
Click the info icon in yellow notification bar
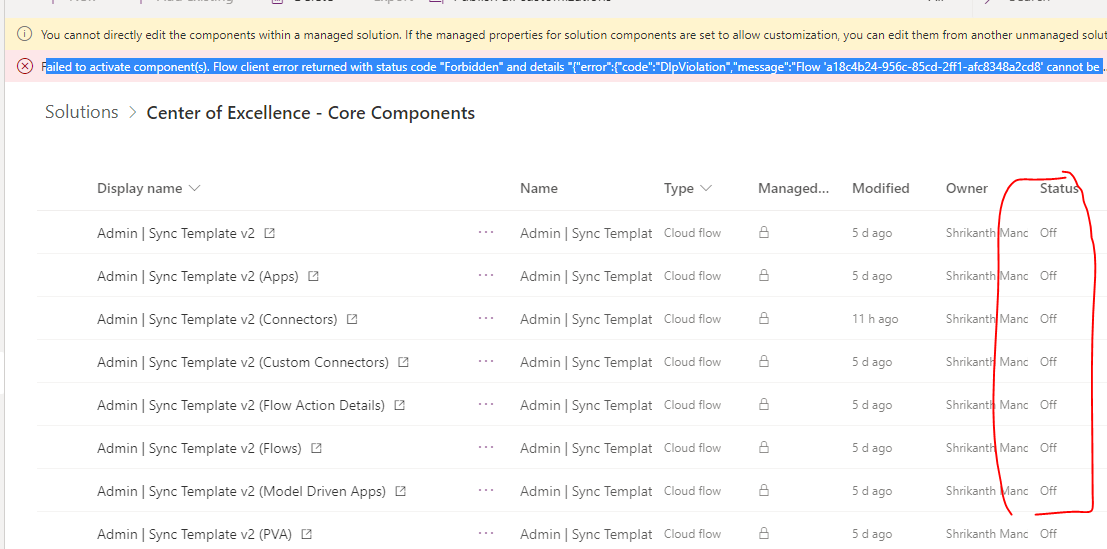point(25,34)
